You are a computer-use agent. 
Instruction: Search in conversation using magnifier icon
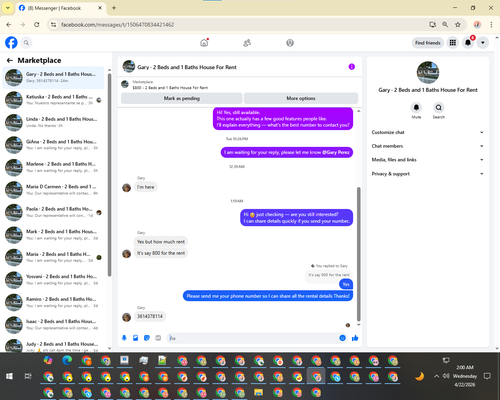point(439,107)
